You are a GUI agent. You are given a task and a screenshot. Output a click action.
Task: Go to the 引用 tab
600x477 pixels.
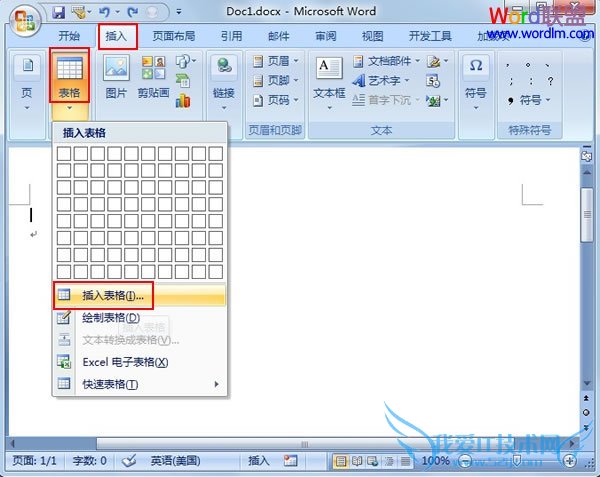[232, 36]
